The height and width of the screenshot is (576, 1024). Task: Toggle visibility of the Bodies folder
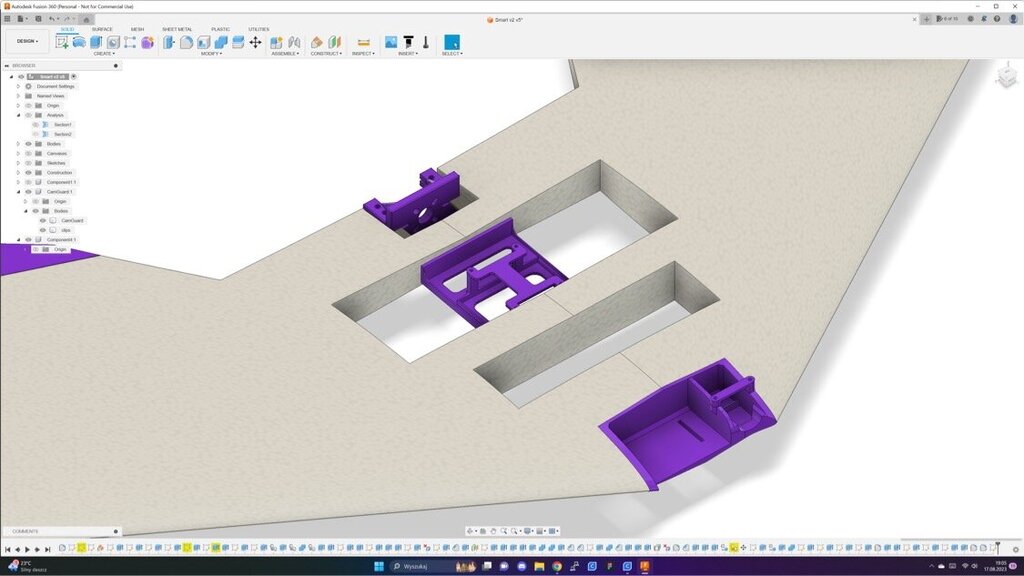(28, 144)
